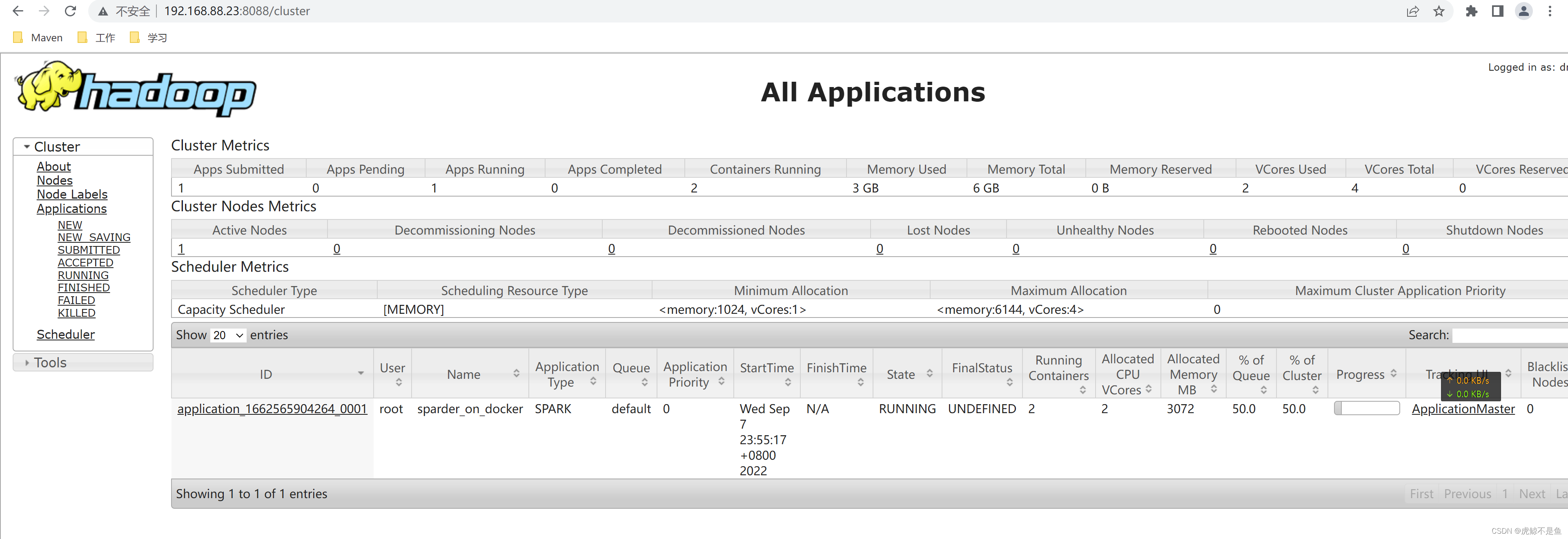Viewport: 1568px width, 539px height.
Task: Open the user profile avatar icon
Action: [1523, 11]
